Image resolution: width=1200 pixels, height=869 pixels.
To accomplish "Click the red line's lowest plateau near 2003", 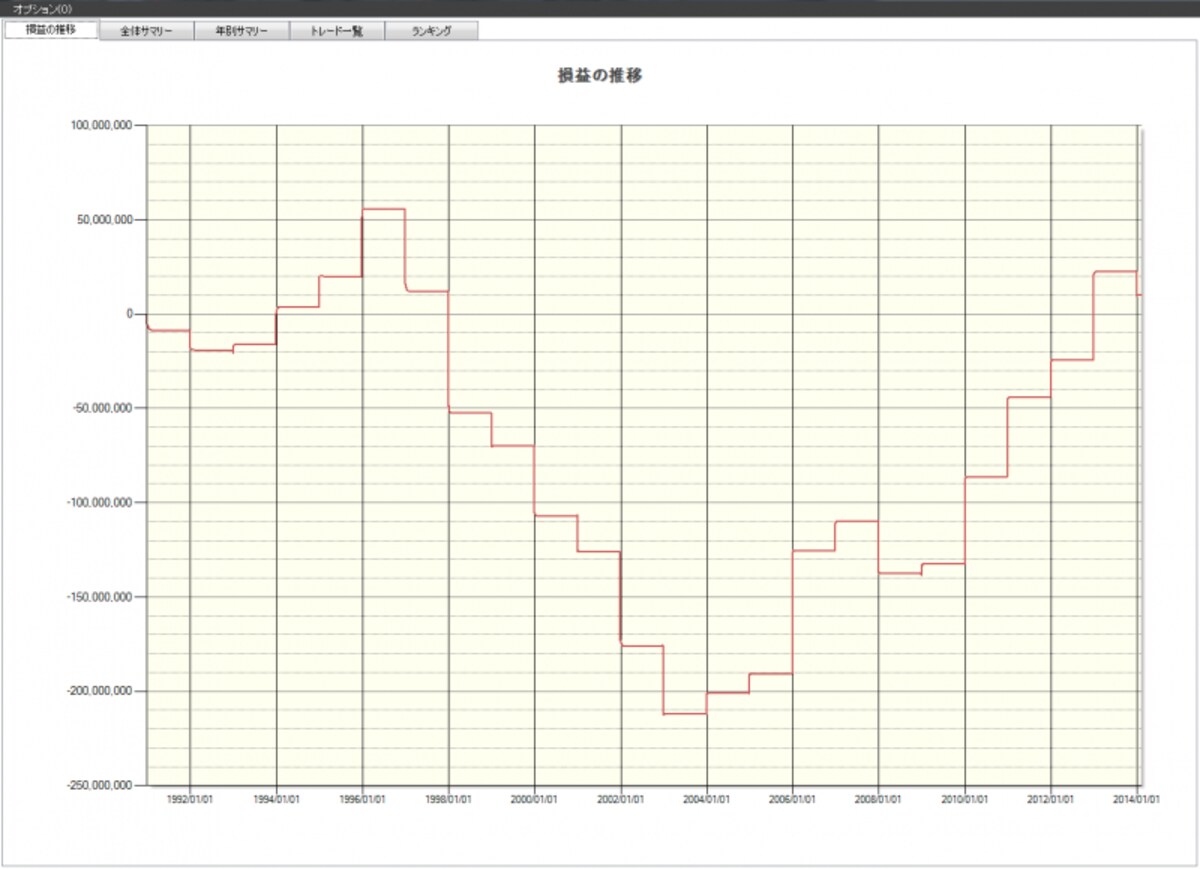I will tap(685, 713).
